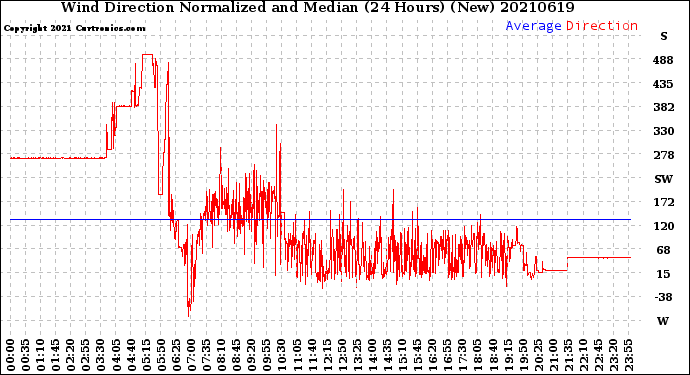
Task: Click the 488 y-axis value
Action: coord(663,60)
